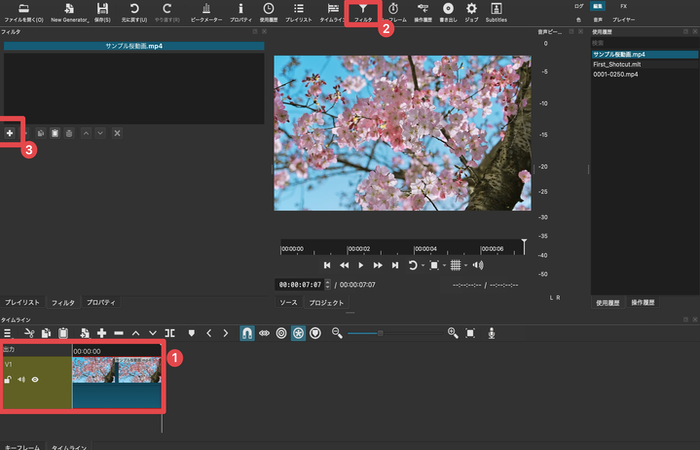Click the plus button to add a filter
This screenshot has width=700, height=450.
(11, 132)
